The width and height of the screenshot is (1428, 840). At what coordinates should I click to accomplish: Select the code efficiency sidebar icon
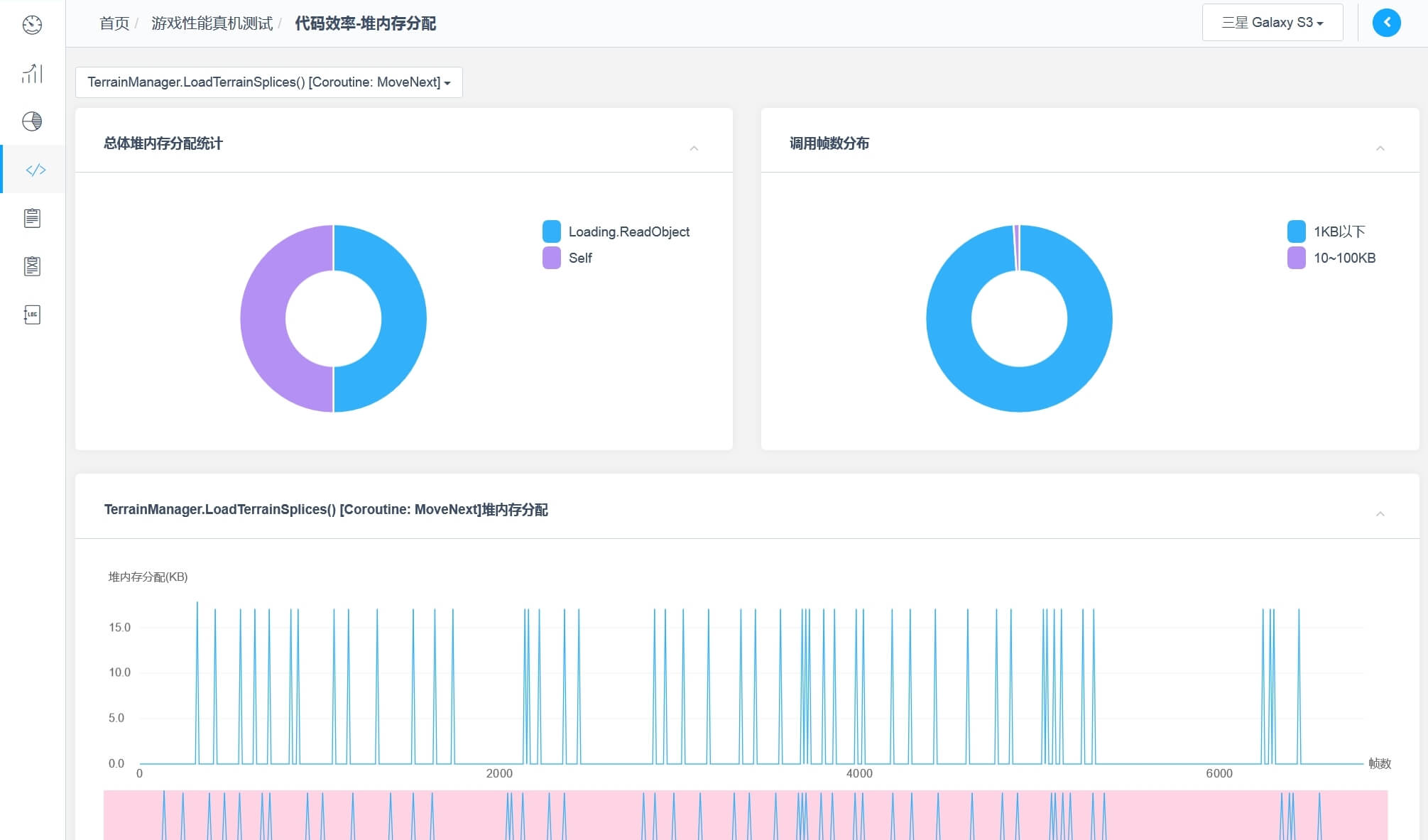tap(36, 170)
